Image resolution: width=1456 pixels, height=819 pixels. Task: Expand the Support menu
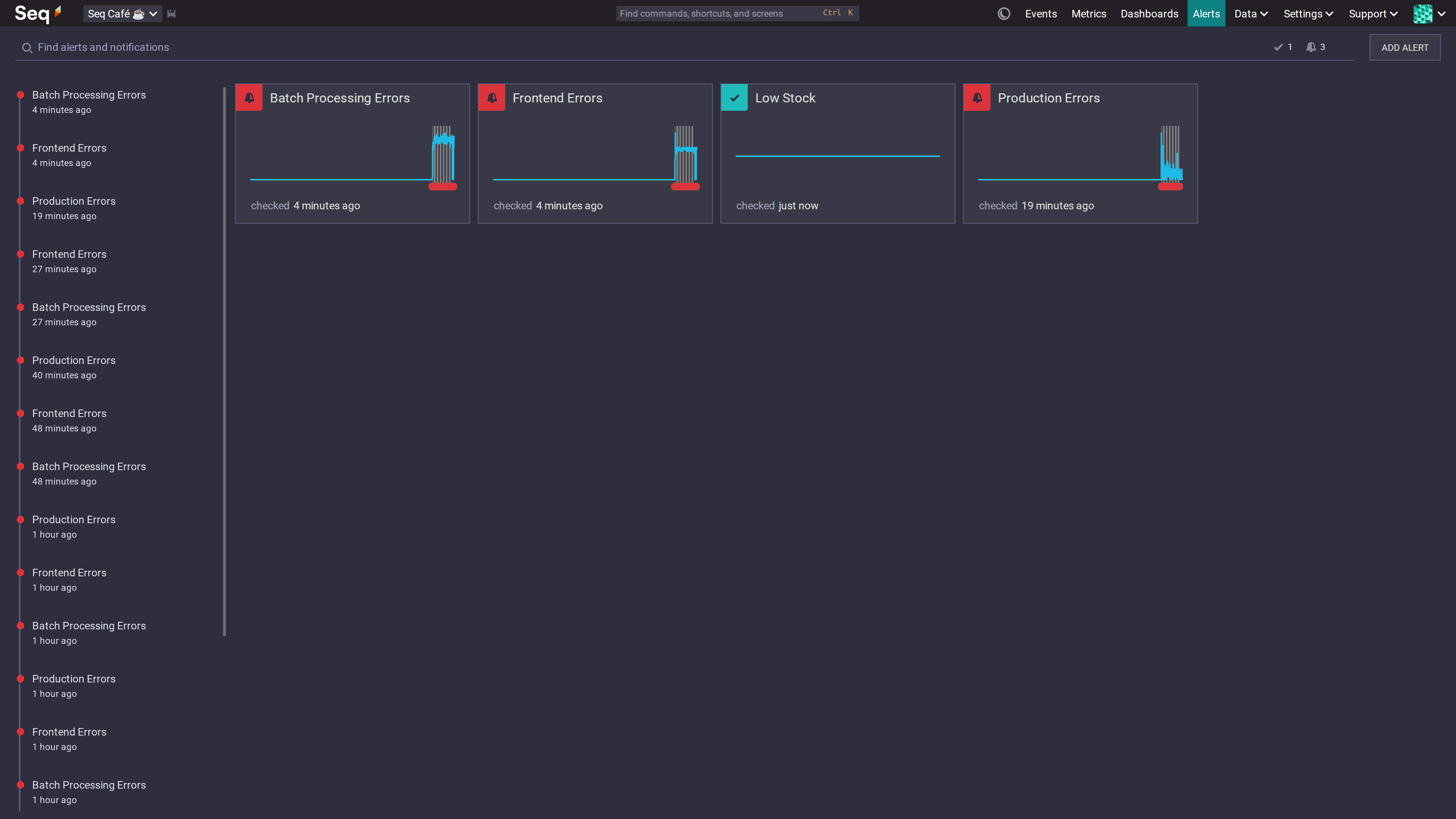tap(1373, 14)
